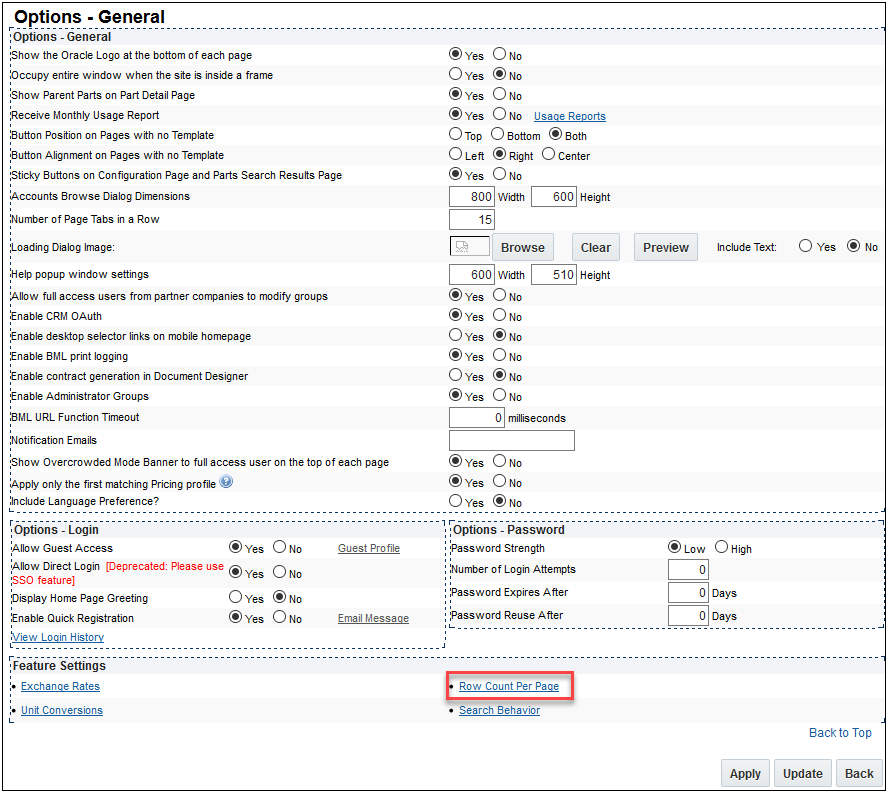Select No for Enable Quick Registration
The width and height of the screenshot is (888, 793).
pos(279,617)
